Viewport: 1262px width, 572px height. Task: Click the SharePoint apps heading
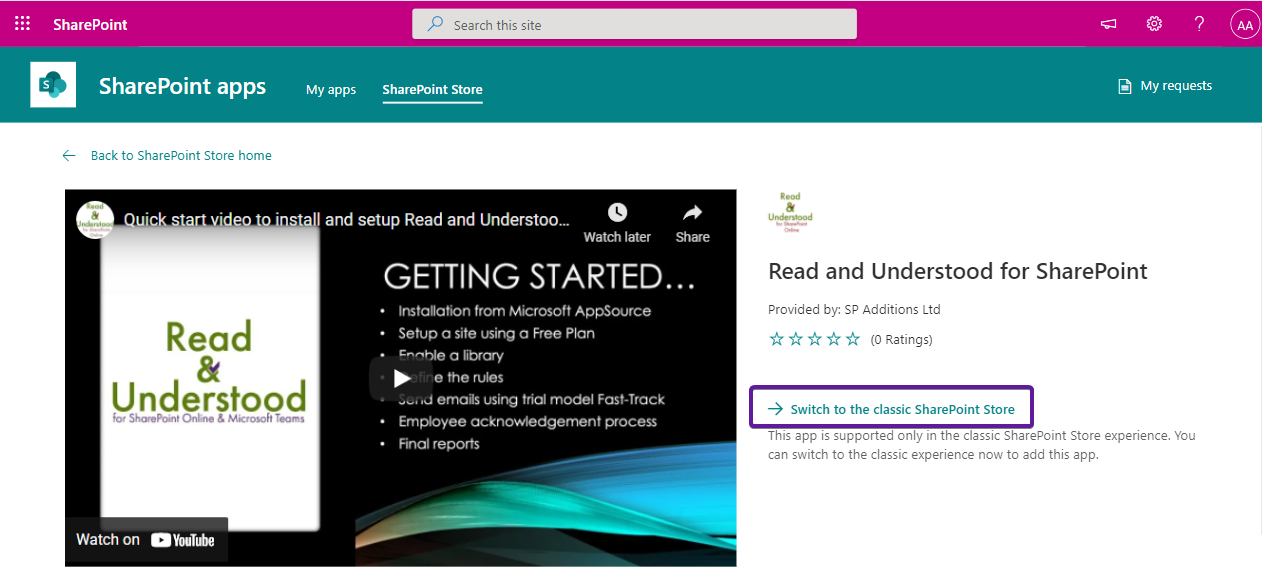tap(182, 86)
